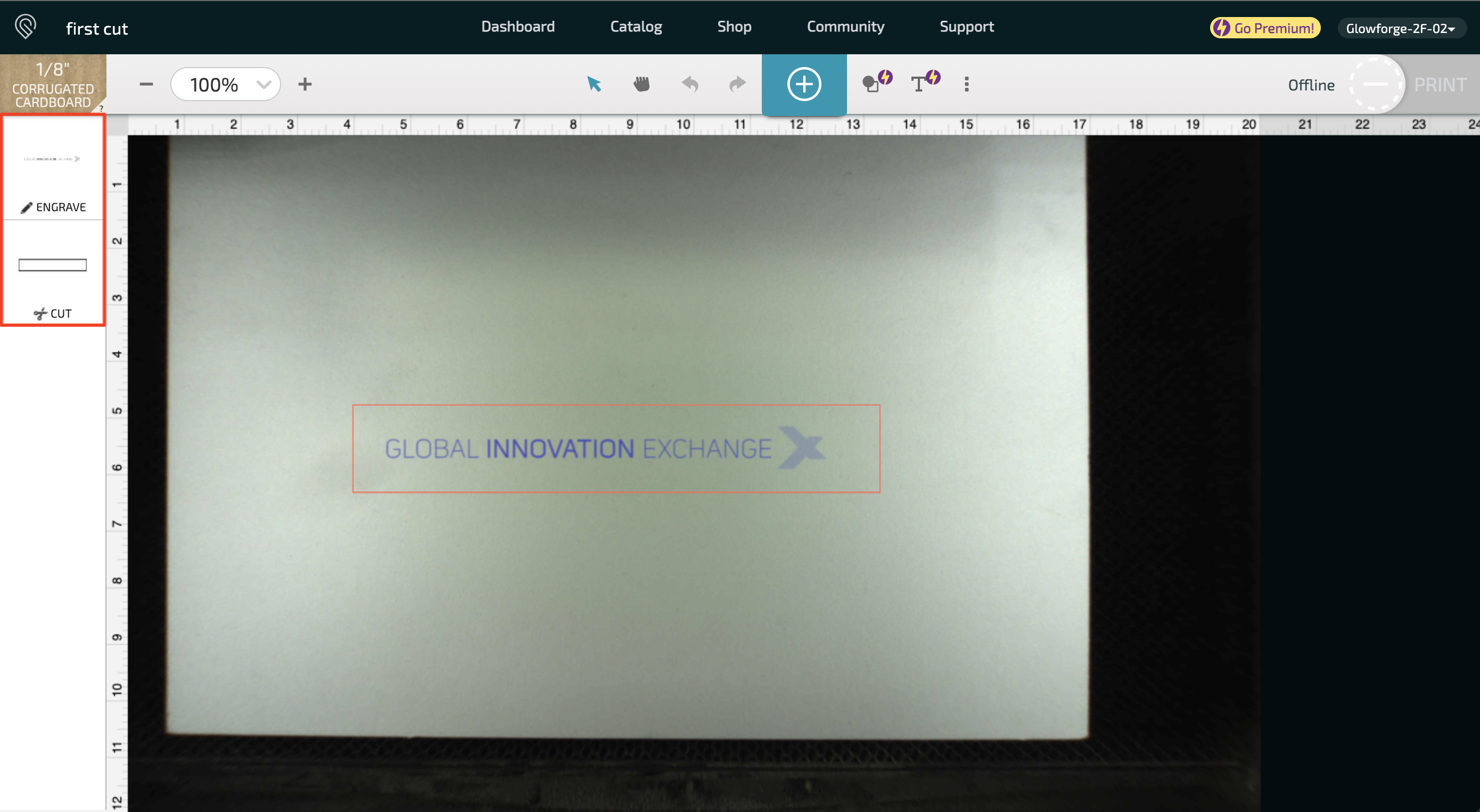Open the Support page
This screenshot has width=1480, height=812.
[x=966, y=27]
